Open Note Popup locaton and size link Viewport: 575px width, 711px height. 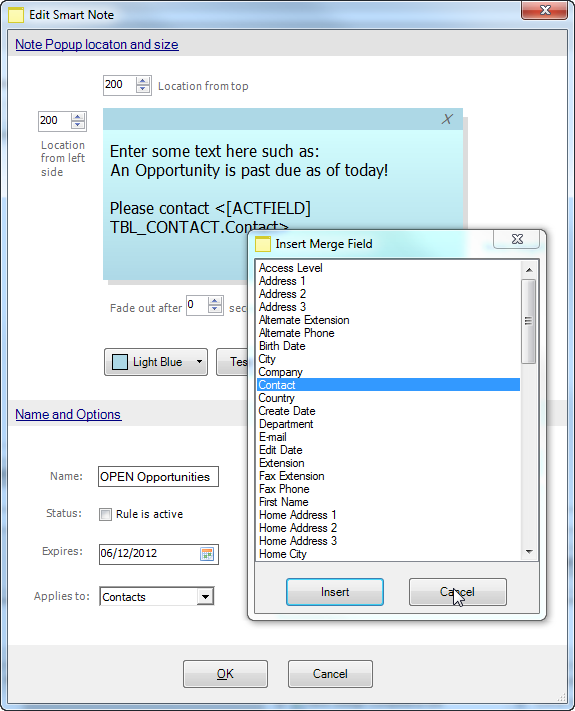[97, 44]
